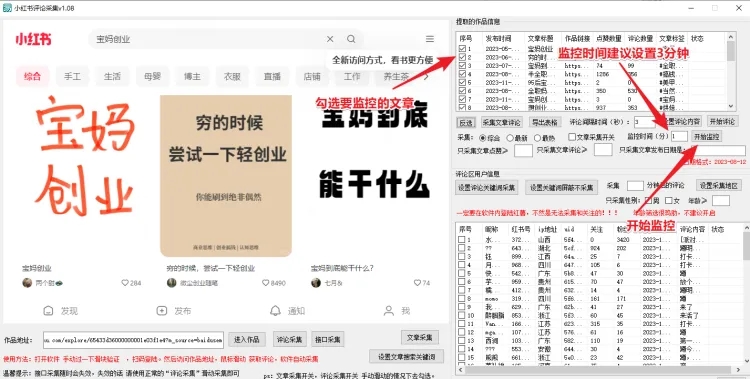Check comment user row 1 checkbox

tap(462, 240)
